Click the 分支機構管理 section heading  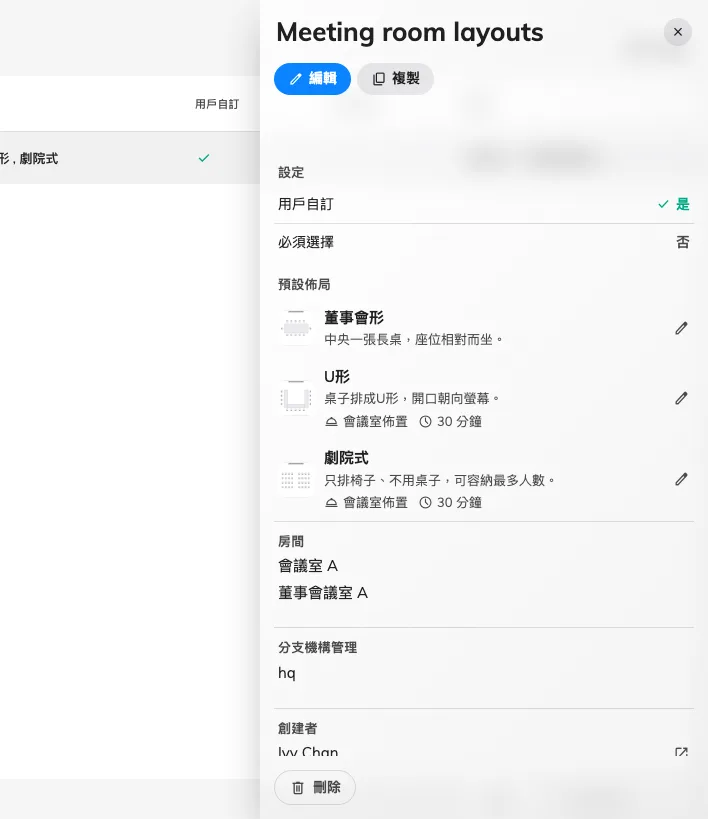pos(318,648)
